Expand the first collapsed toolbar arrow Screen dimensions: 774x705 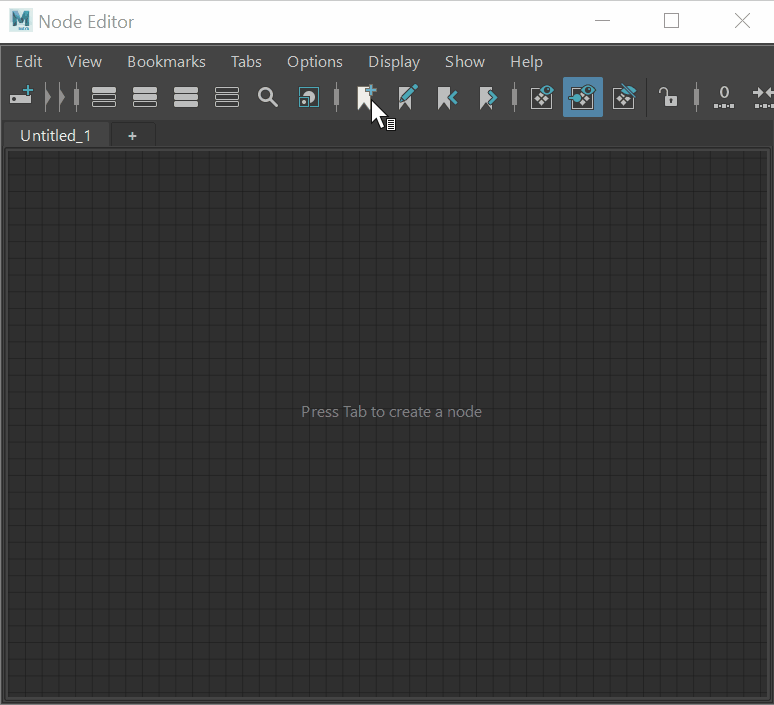point(48,97)
